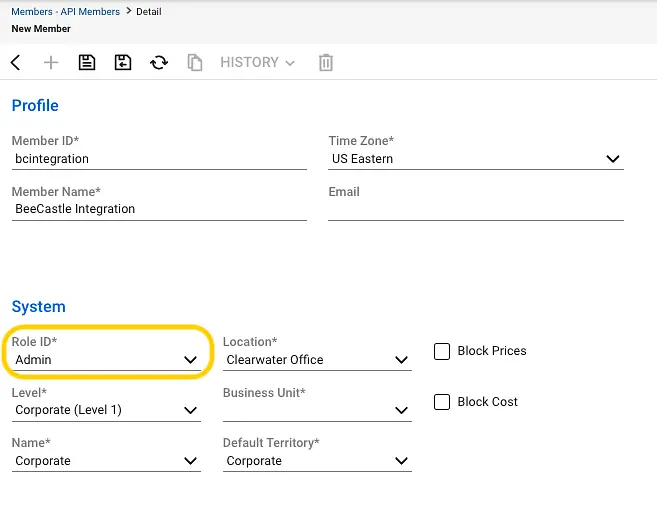Expand the Default Territory dropdown
Viewport: 657px width, 508px height.
pyautogui.click(x=317, y=461)
